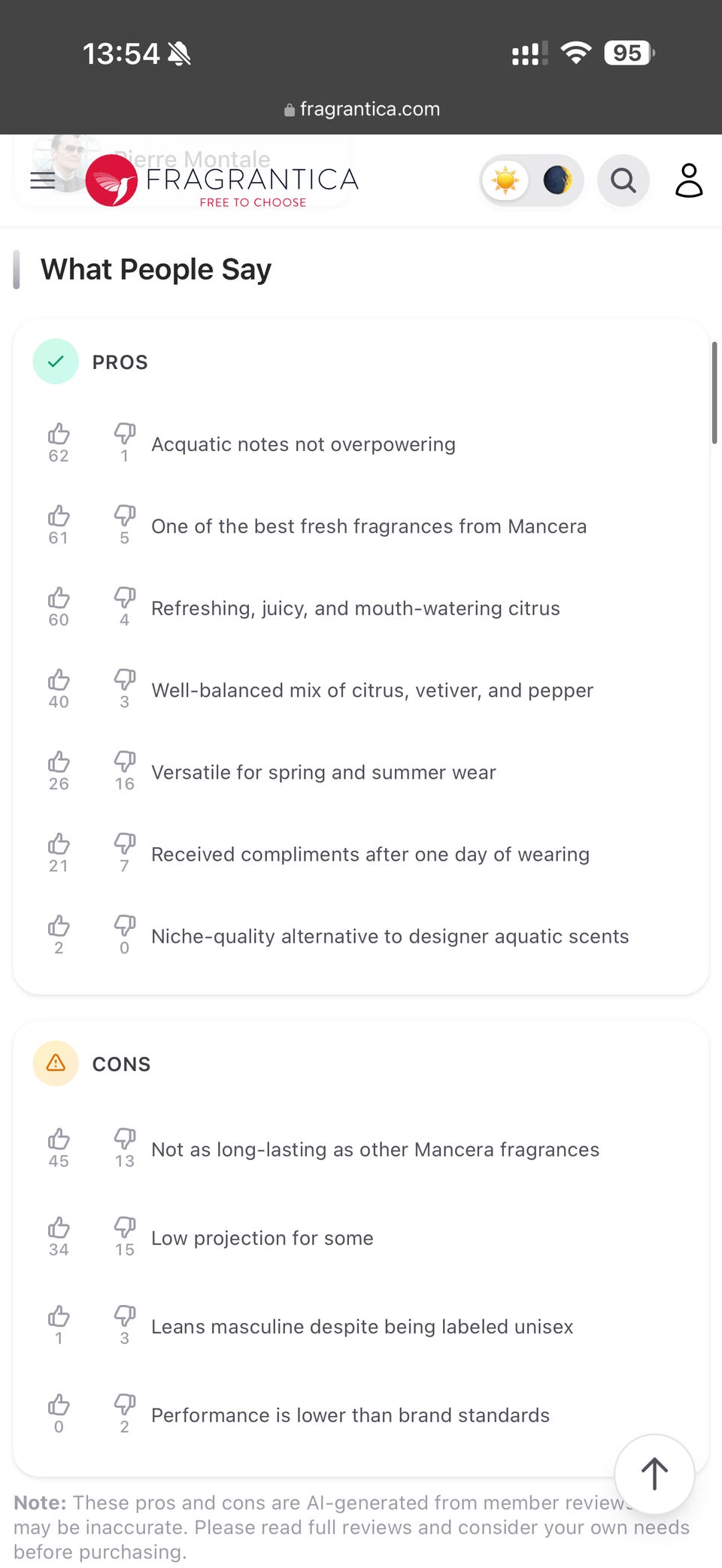Grab the page scrollbar on the right
722x1568 pixels.
pyautogui.click(x=714, y=392)
